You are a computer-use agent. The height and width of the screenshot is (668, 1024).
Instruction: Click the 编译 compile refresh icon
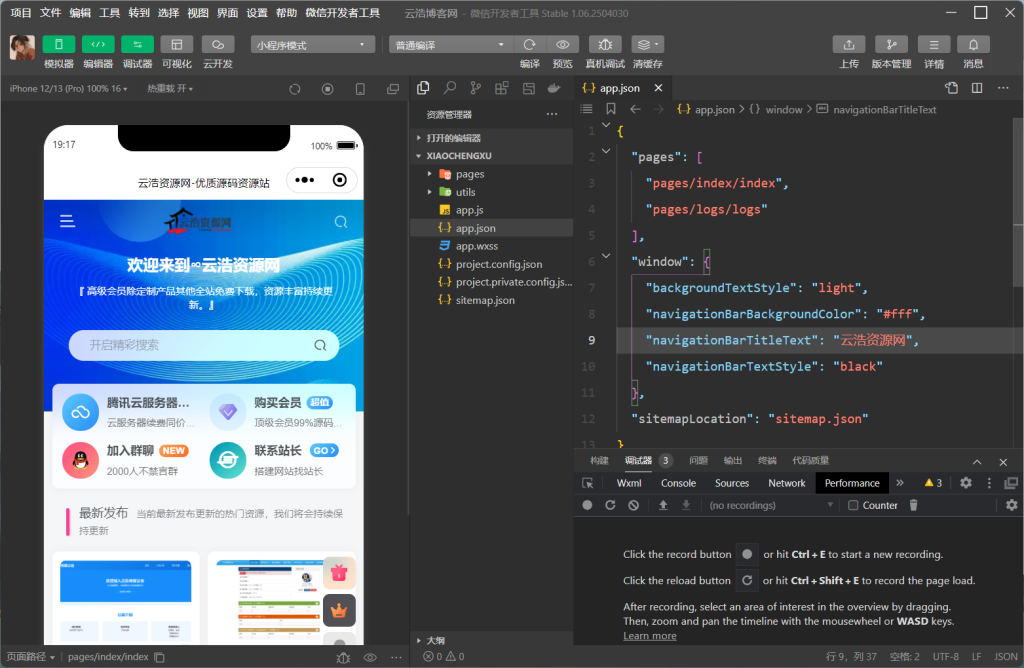[529, 45]
